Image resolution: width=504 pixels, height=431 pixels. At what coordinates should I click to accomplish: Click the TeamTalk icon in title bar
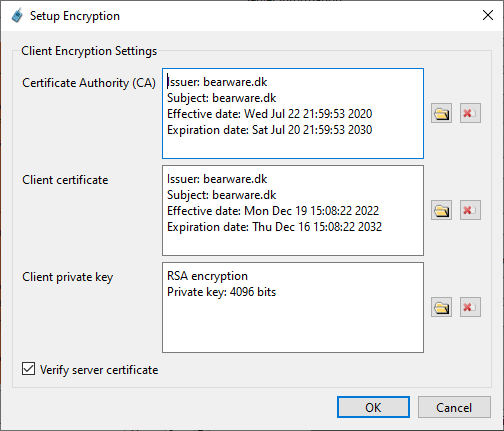(17, 16)
